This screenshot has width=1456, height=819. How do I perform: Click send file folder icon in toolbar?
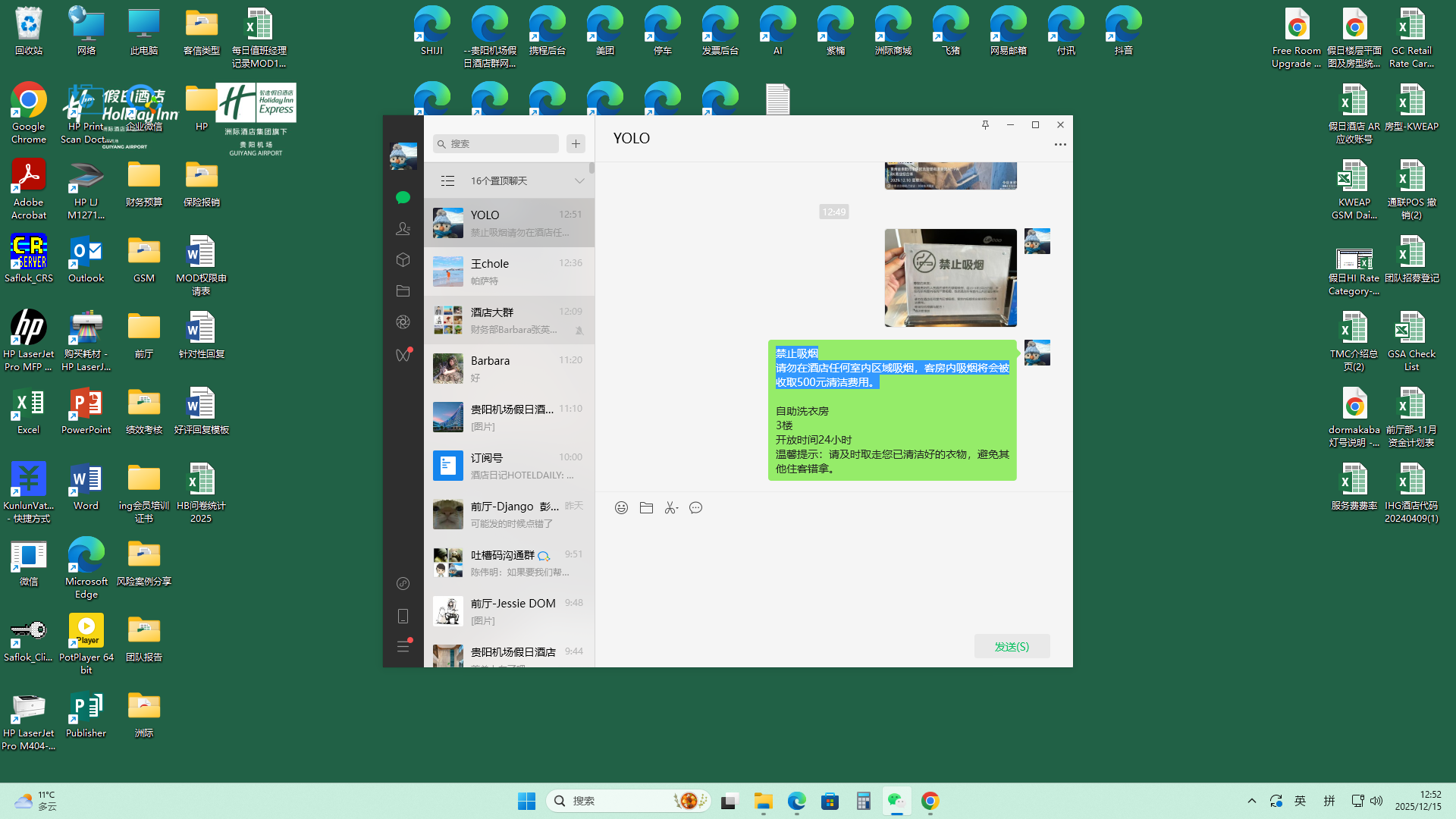click(x=646, y=508)
